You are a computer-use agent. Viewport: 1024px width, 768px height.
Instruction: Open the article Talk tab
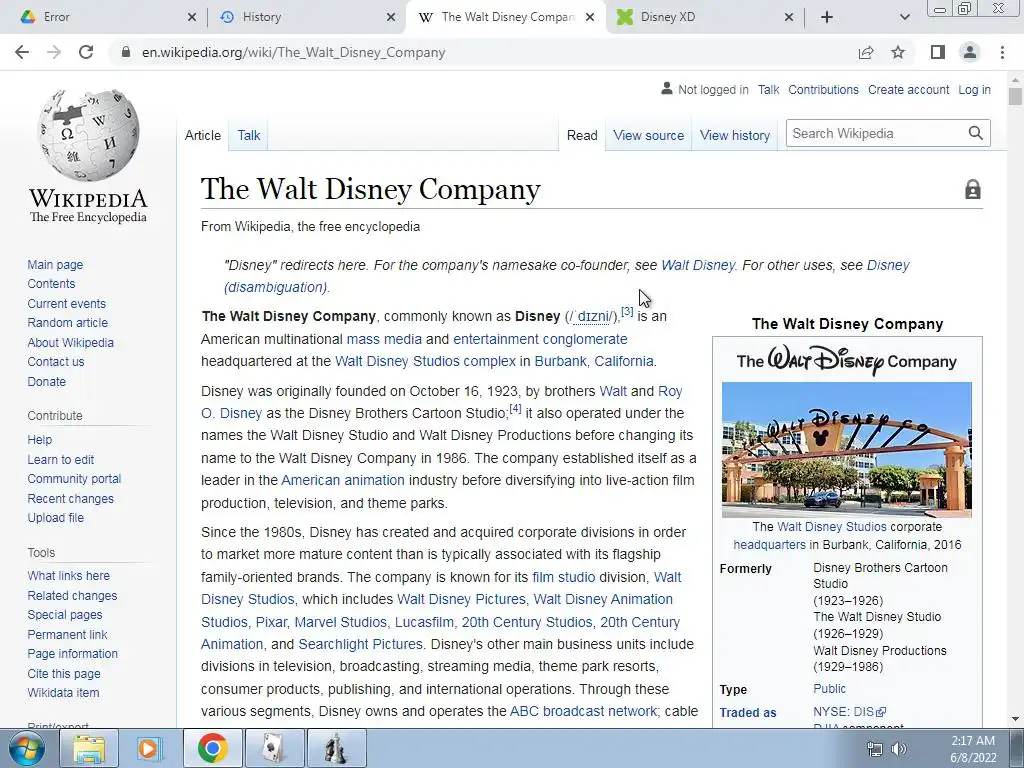pyautogui.click(x=248, y=135)
